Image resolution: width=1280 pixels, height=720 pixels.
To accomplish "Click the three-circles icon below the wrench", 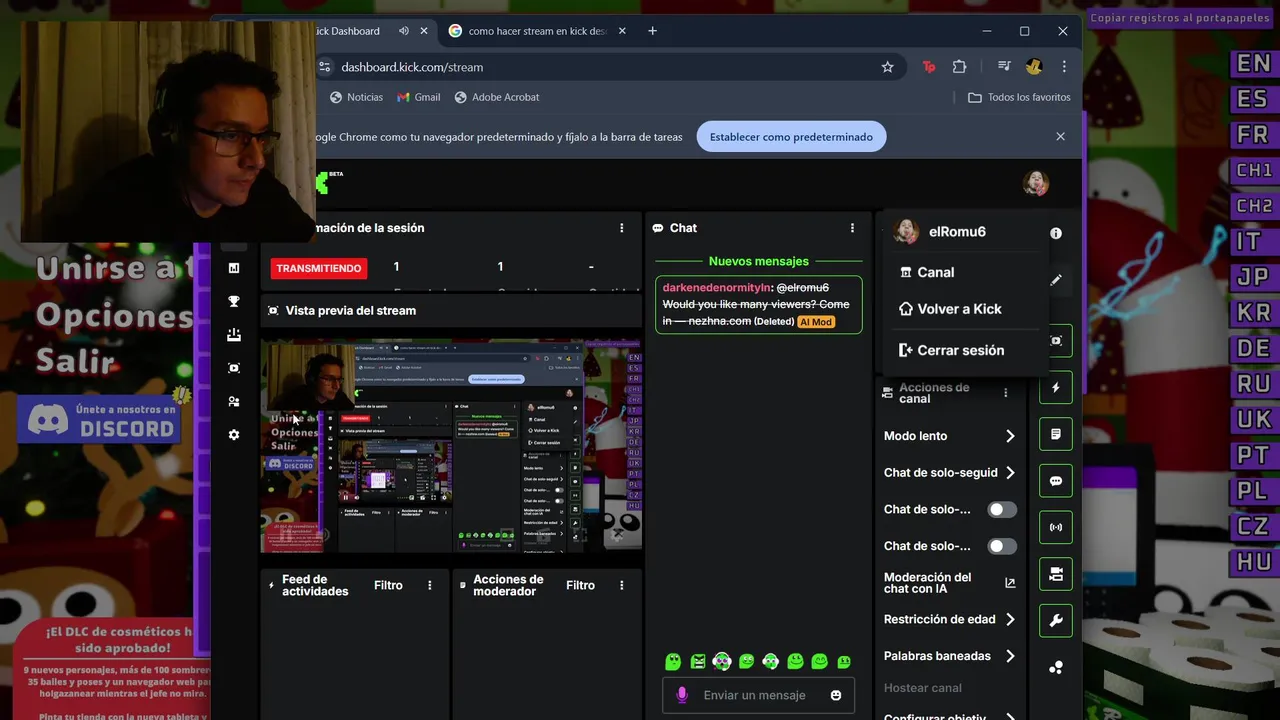I will pos(1056,667).
